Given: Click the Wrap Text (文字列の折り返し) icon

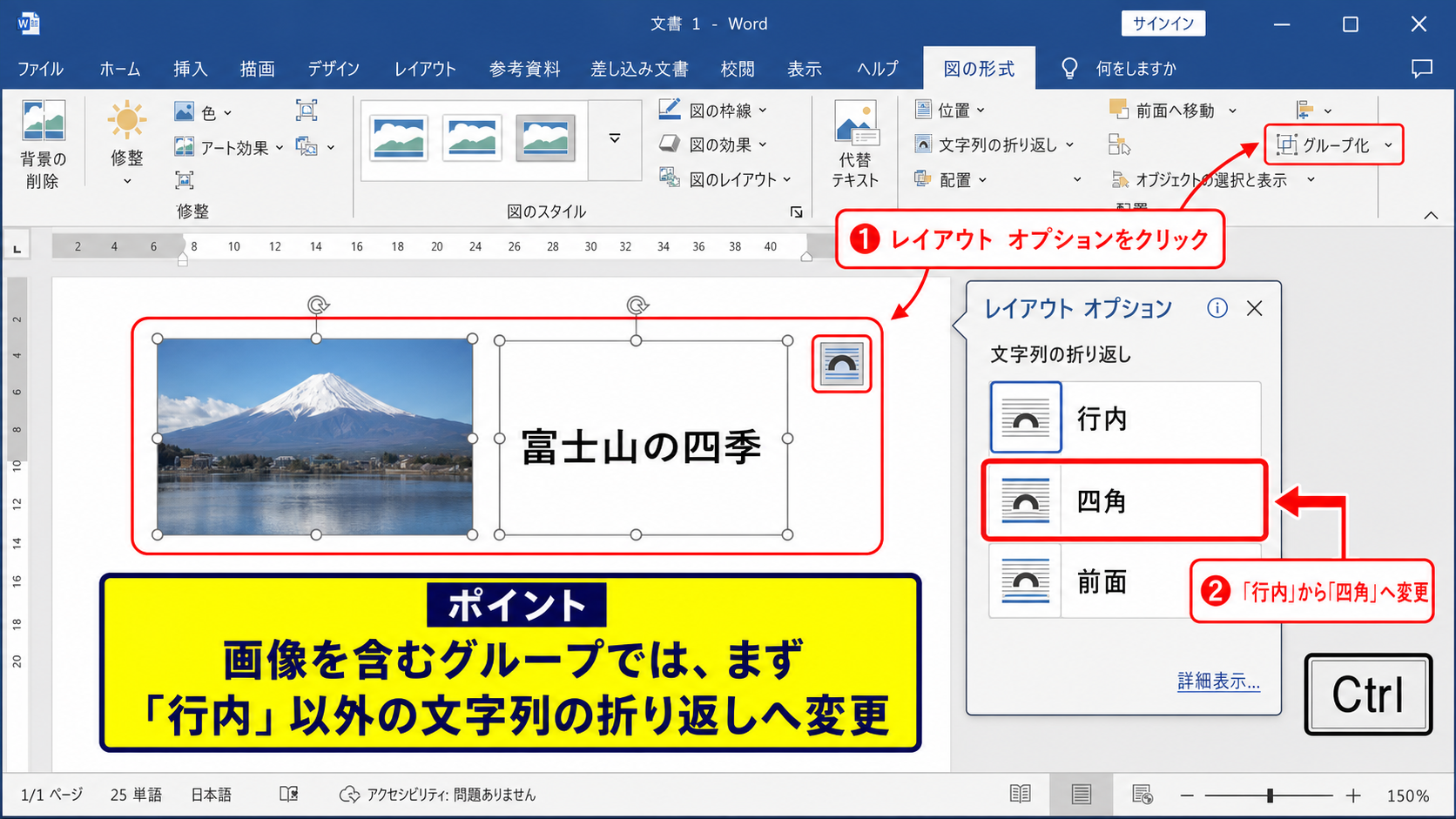Looking at the screenshot, I should pyautogui.click(x=923, y=144).
